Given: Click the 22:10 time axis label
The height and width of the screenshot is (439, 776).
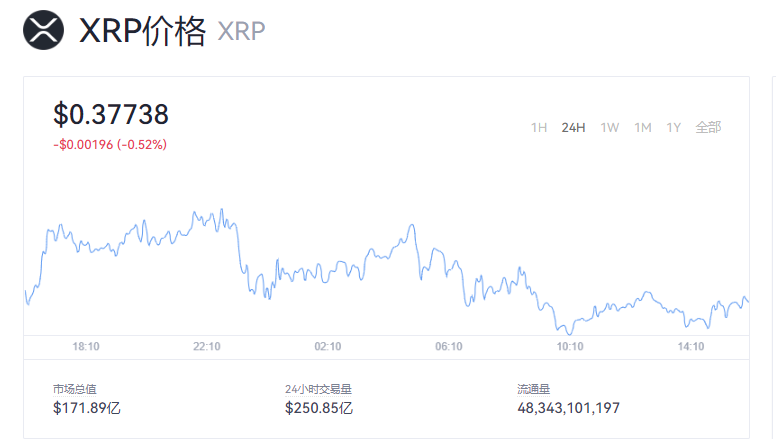Looking at the screenshot, I should click(x=207, y=346).
